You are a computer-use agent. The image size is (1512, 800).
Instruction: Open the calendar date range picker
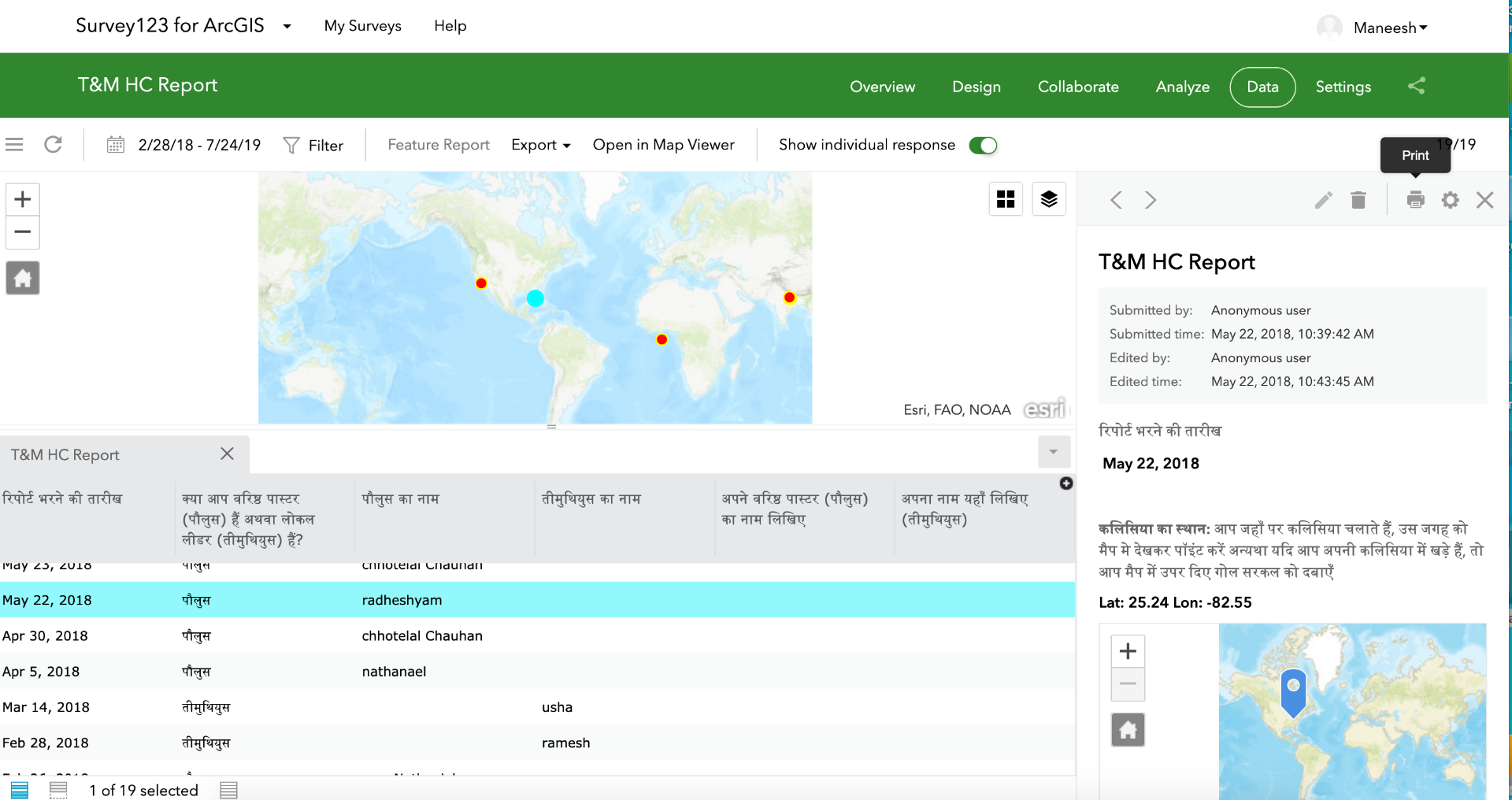point(116,145)
